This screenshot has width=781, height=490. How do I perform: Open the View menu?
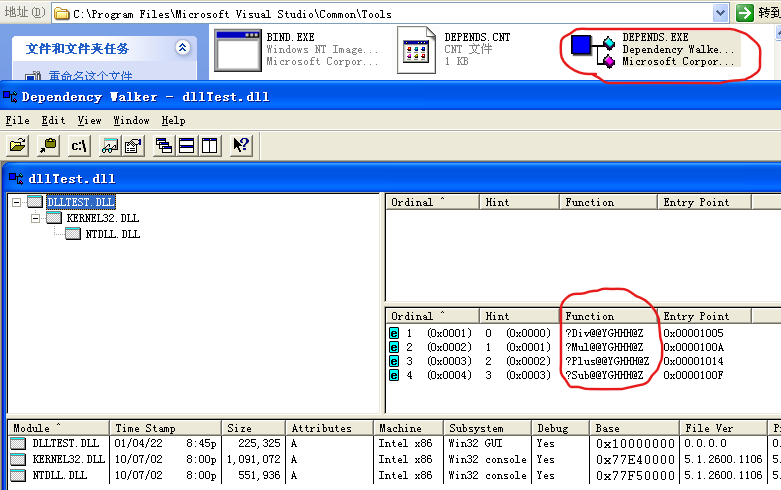89,121
